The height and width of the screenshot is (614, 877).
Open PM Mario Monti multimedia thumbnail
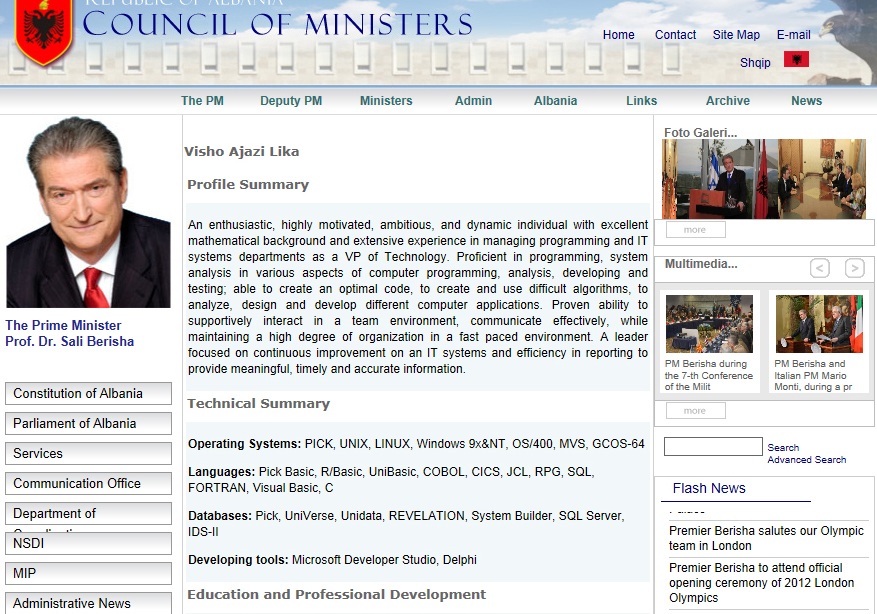pos(819,323)
